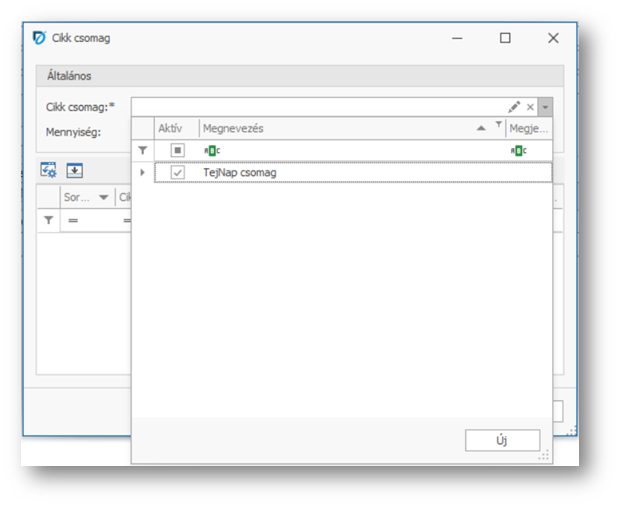Screen dimensions: 621x508
Task: Select the TejNap csomag row
Action: (x=350, y=173)
